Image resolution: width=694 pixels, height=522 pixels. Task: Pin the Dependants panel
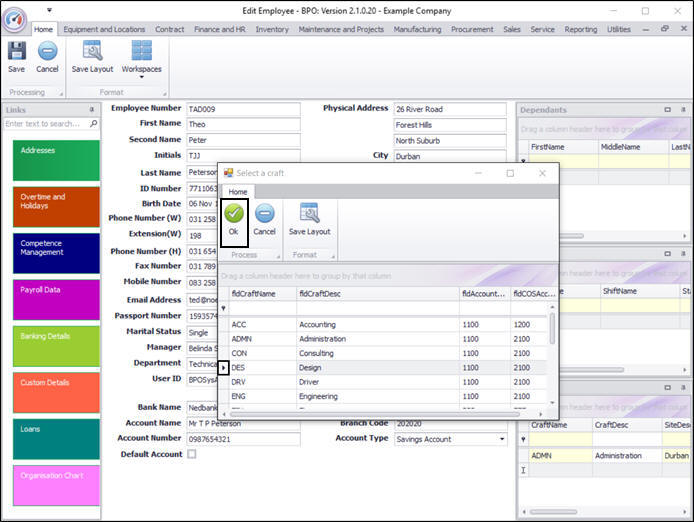(x=683, y=109)
